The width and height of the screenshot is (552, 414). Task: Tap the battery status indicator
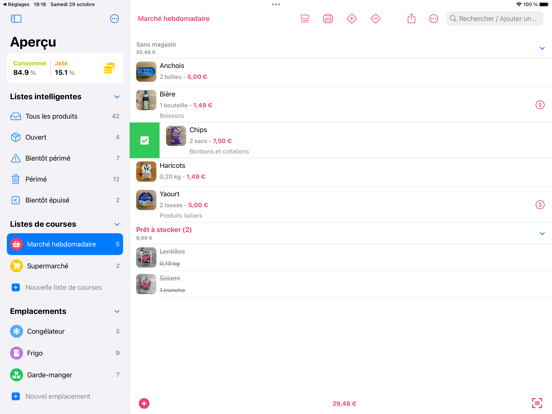[x=544, y=4]
